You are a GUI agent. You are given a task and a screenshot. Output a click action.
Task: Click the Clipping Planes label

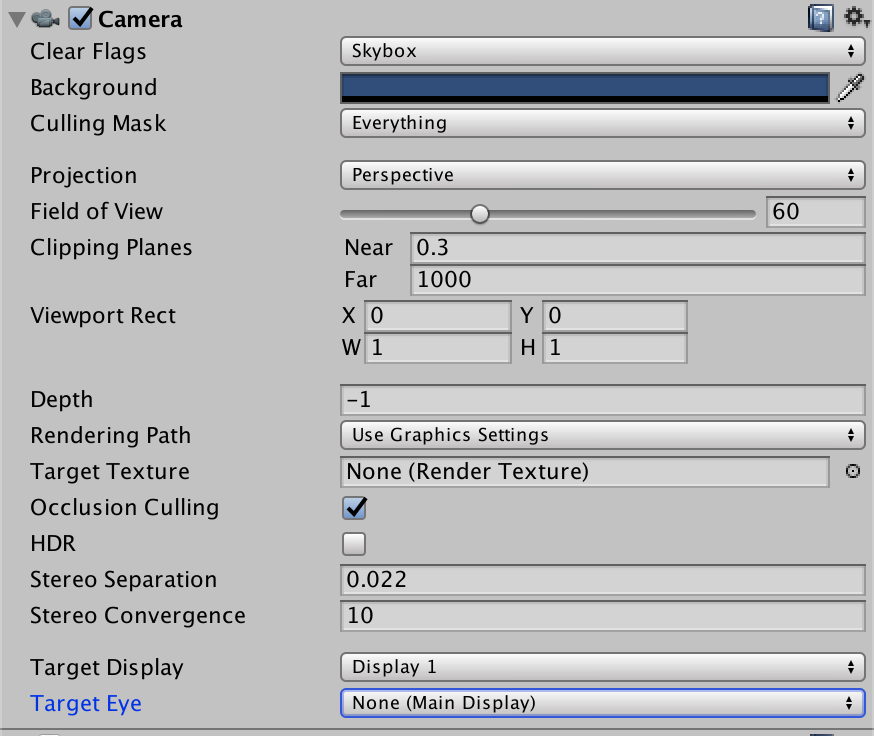(x=111, y=248)
